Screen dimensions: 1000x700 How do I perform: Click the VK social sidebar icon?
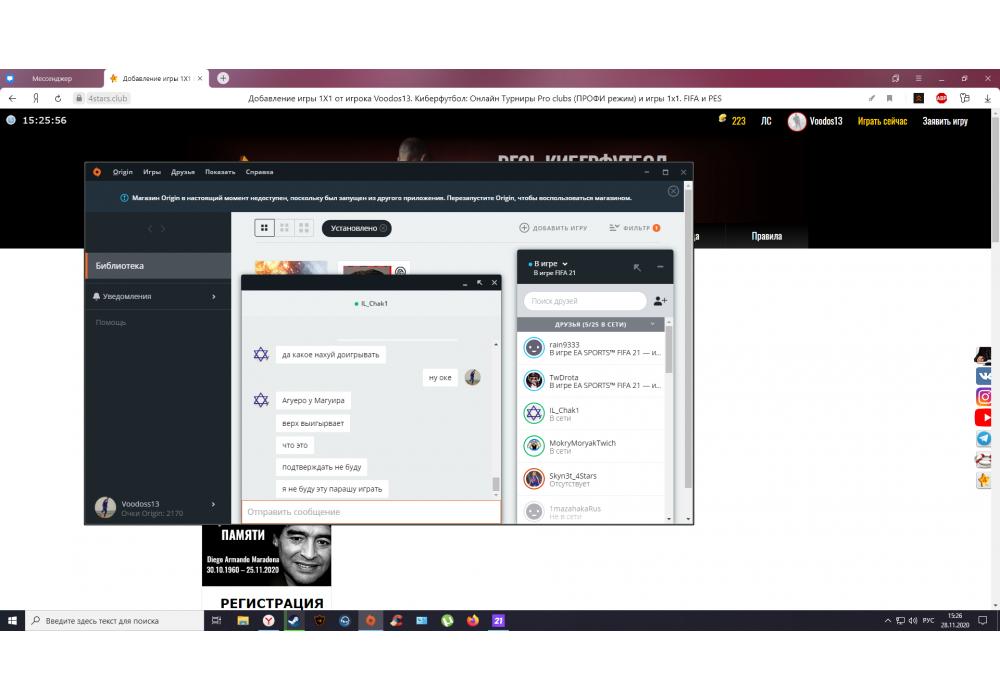tap(984, 376)
